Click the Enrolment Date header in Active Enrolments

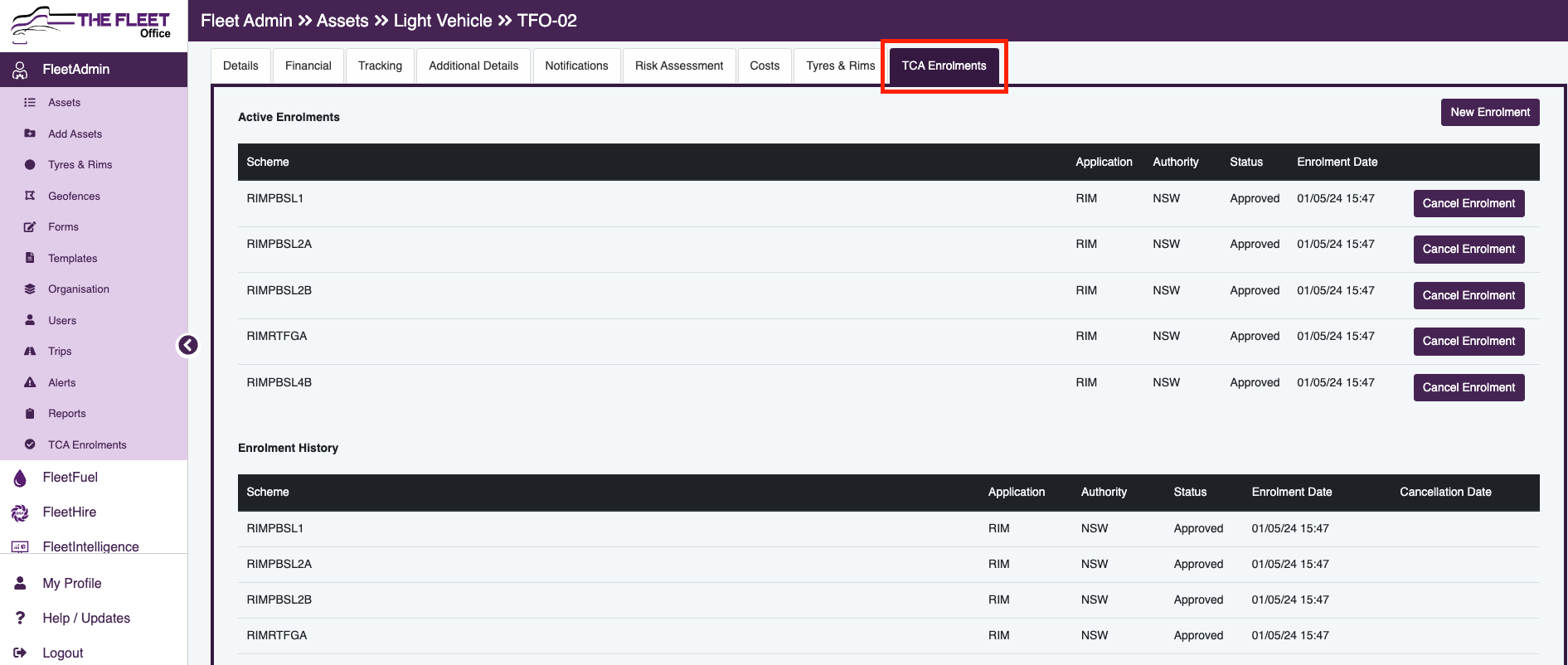1337,163
